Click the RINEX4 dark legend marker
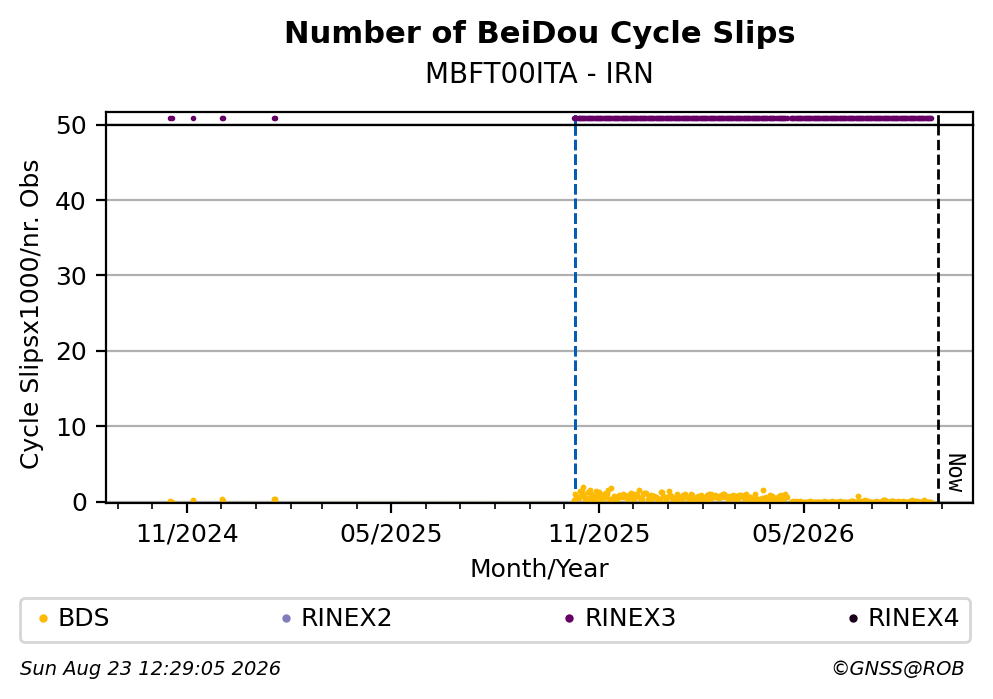The image size is (993, 699). click(x=853, y=619)
